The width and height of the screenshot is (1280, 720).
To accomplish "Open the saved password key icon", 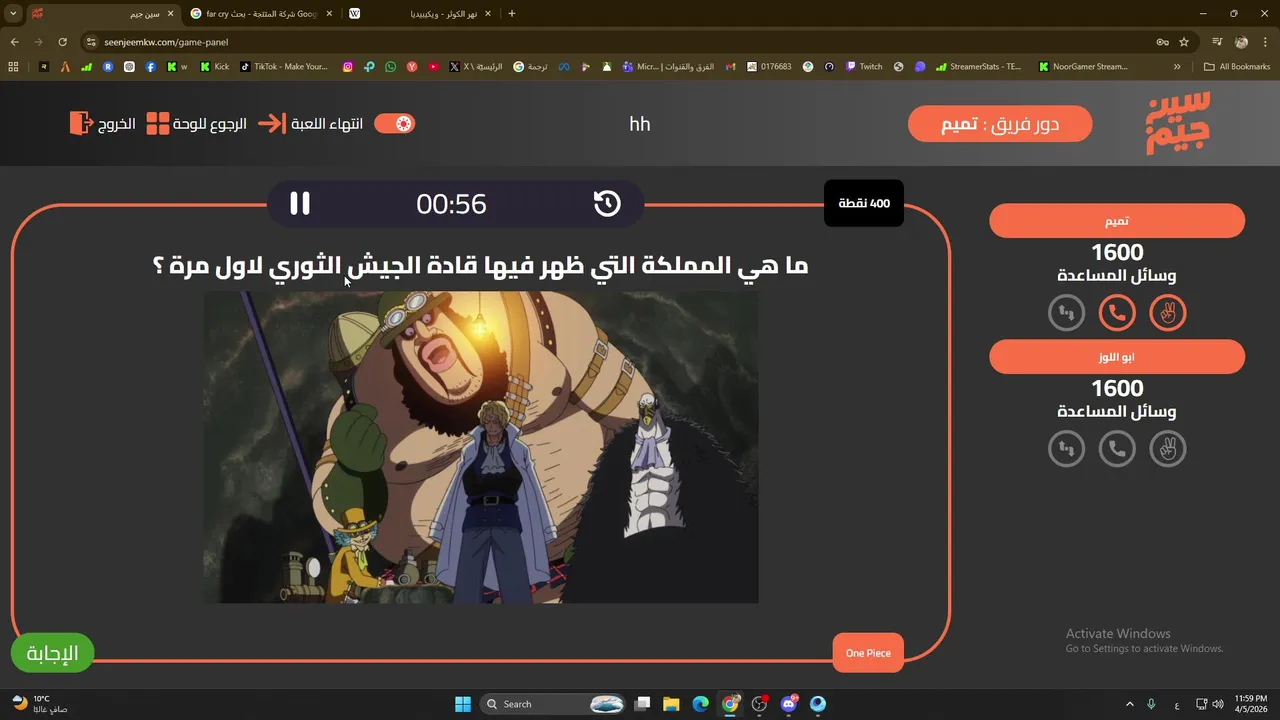I will [1162, 42].
